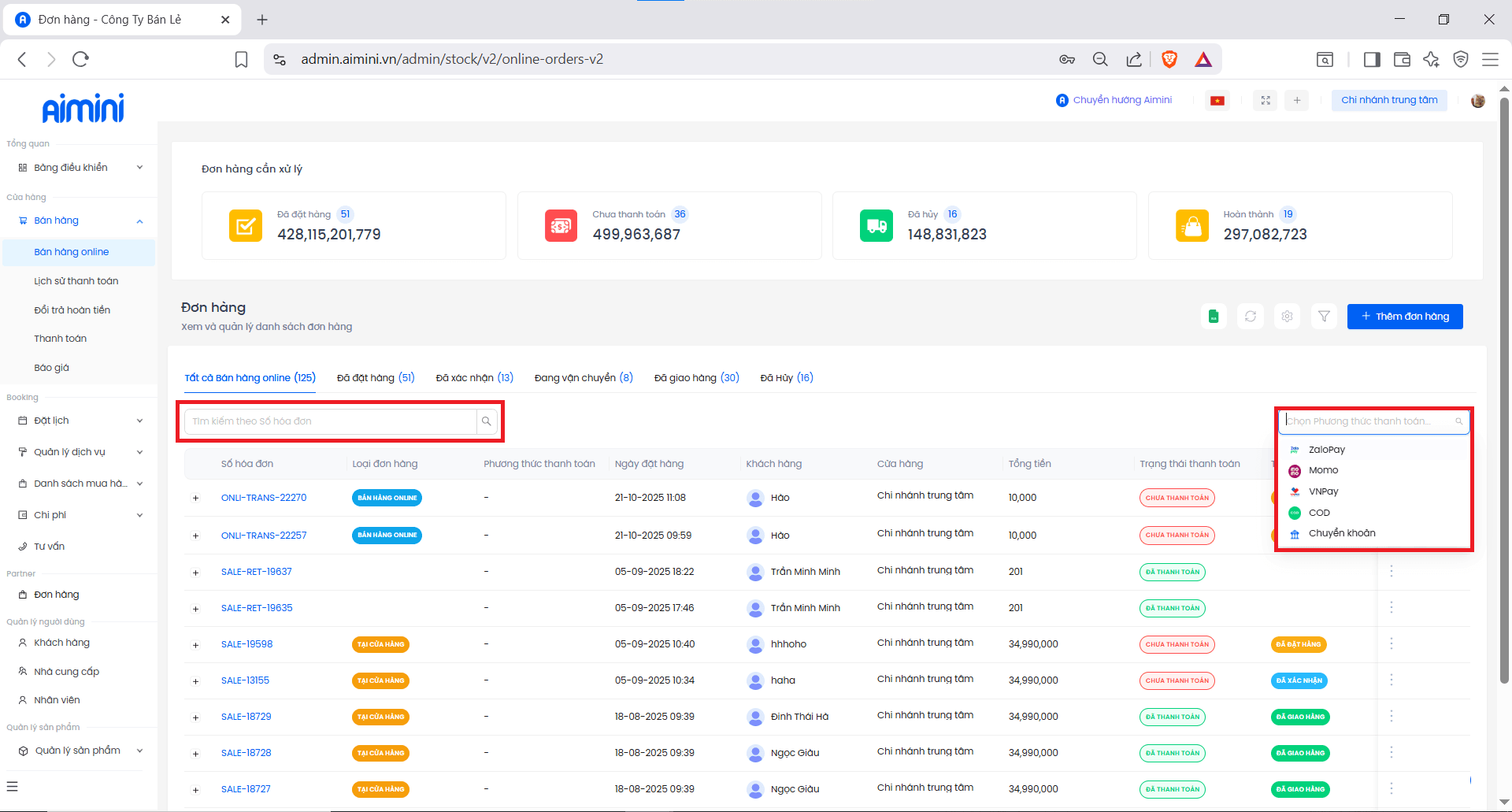The height and width of the screenshot is (812, 1512).
Task: Switch to the Đã đặt hàng tab
Action: pos(375,378)
